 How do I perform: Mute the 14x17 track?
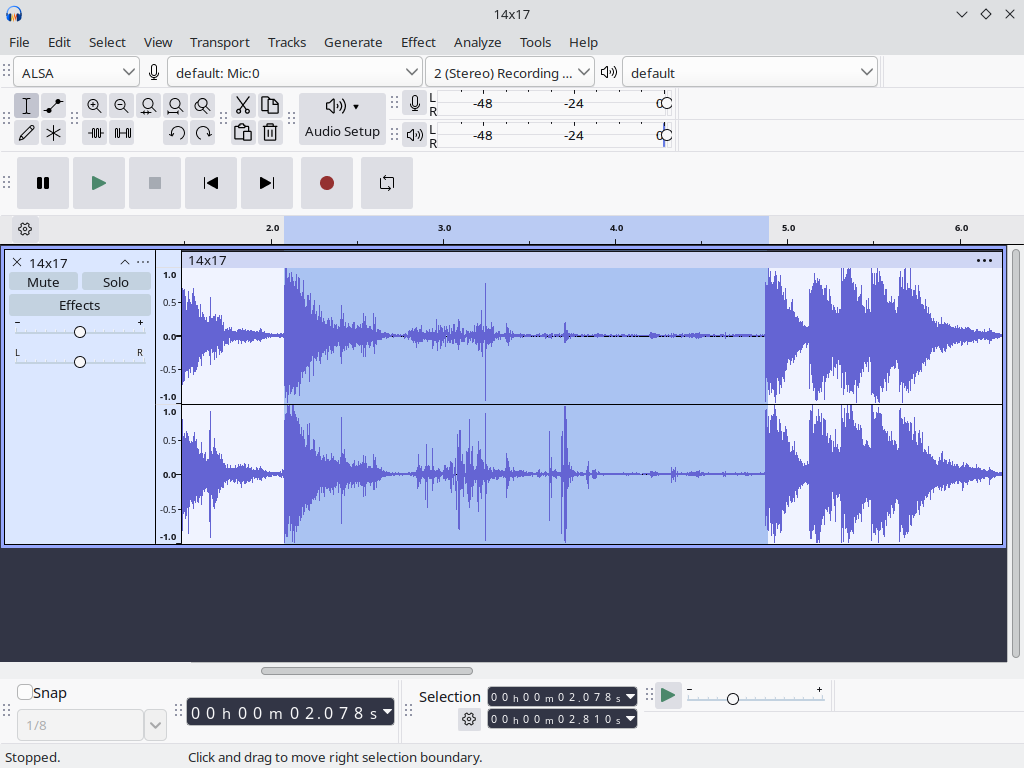tap(43, 282)
